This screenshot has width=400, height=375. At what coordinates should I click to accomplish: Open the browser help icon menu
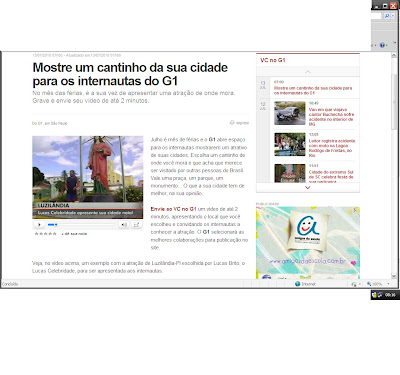[x=382, y=45]
